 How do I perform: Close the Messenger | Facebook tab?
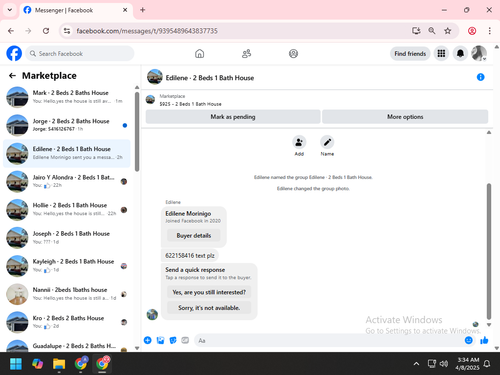click(125, 10)
